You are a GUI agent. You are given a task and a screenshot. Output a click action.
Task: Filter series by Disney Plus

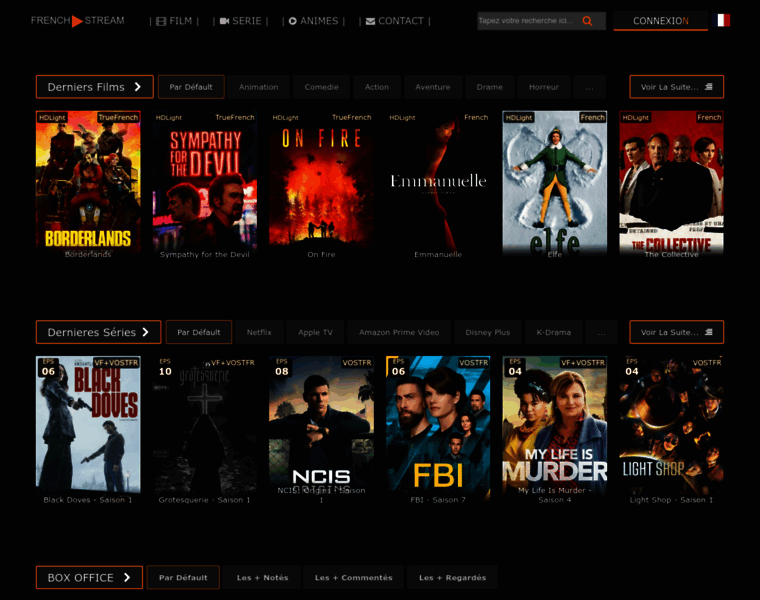[x=488, y=332]
